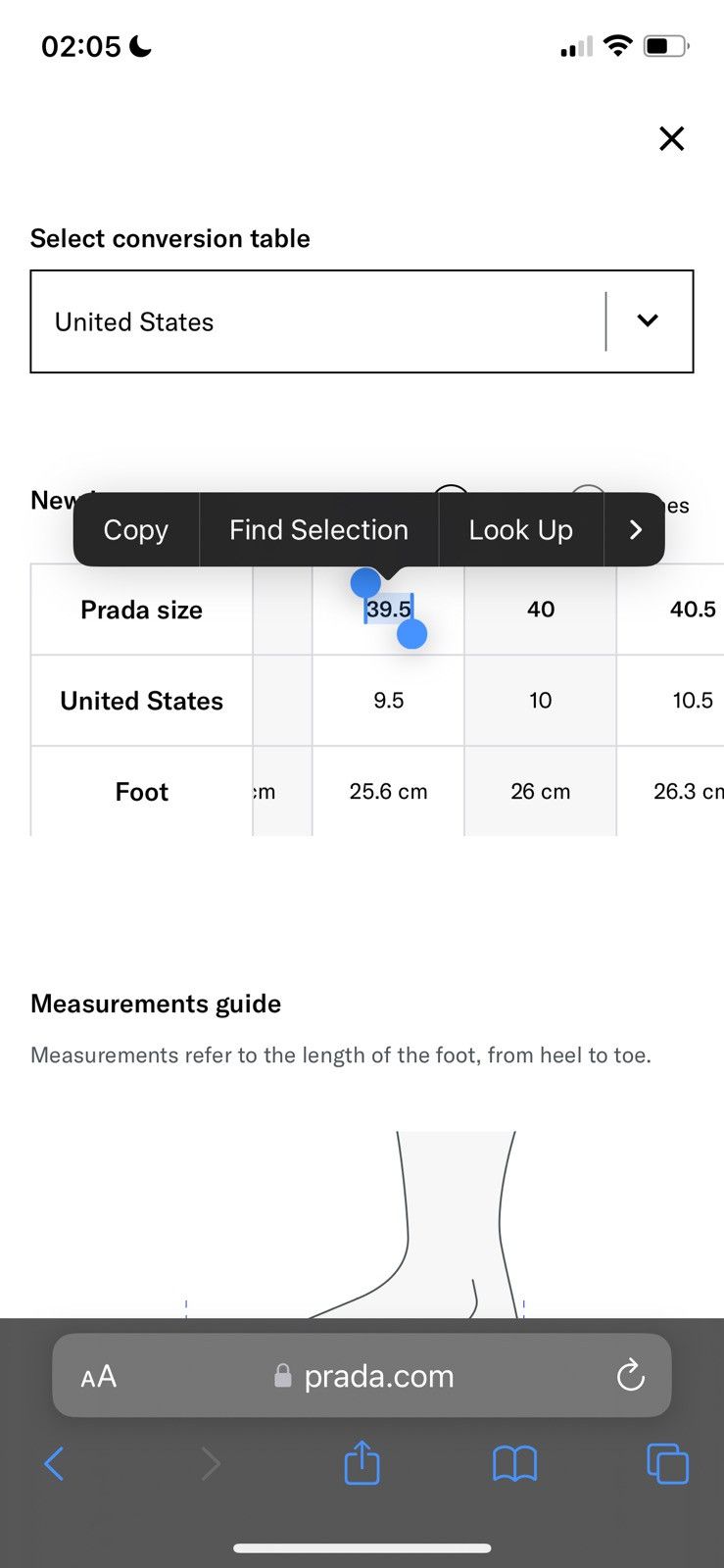Tap the Prada size 40 cell
The width and height of the screenshot is (724, 1568).
pos(540,609)
